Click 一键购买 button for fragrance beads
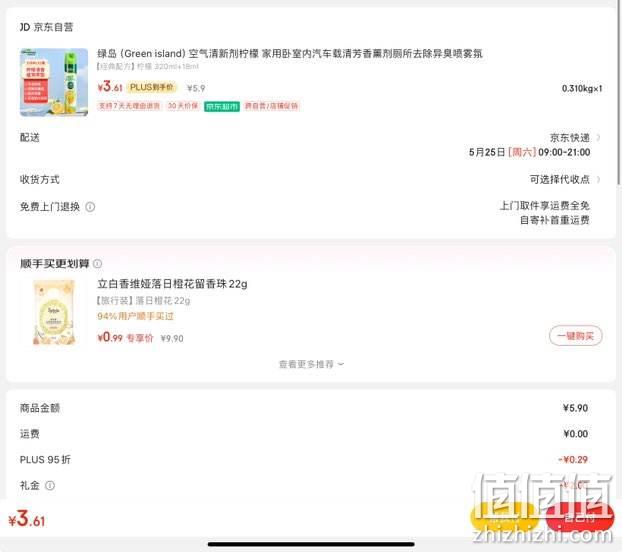 click(576, 336)
